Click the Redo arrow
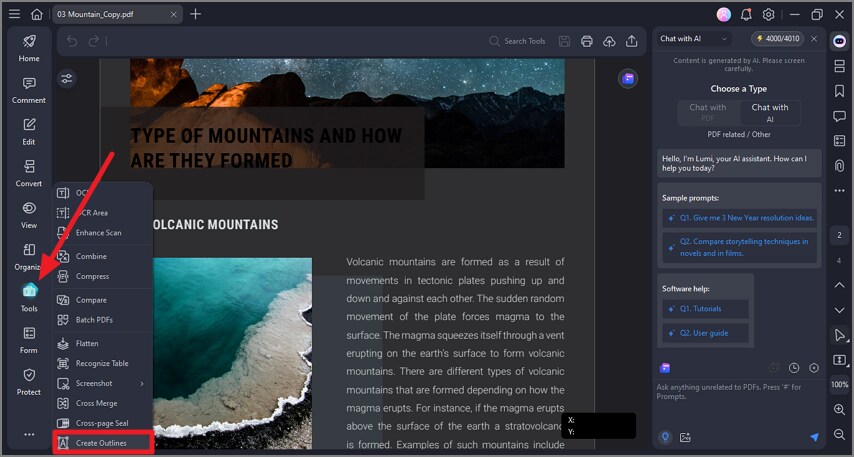Screen dimensions: 854x457 click(x=94, y=41)
